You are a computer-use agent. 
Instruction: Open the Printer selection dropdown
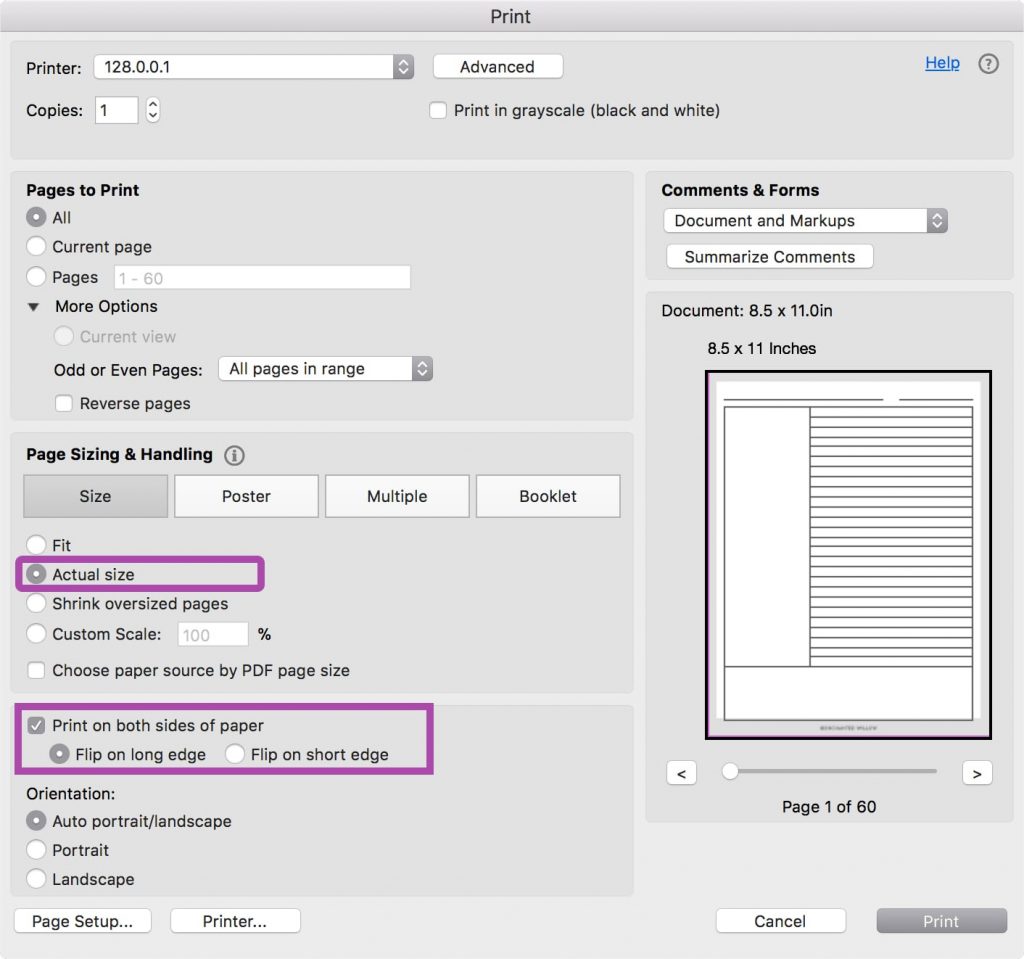point(253,67)
